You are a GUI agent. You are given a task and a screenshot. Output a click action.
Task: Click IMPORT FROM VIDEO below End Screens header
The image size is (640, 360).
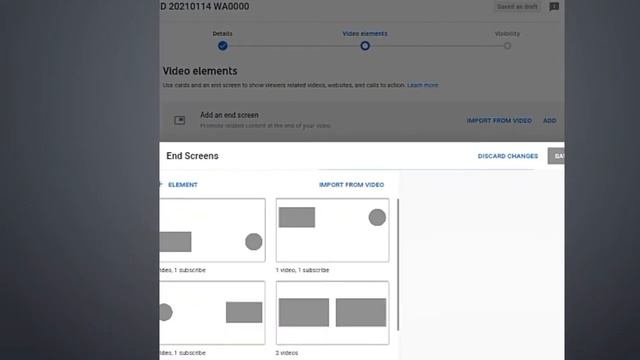click(351, 184)
